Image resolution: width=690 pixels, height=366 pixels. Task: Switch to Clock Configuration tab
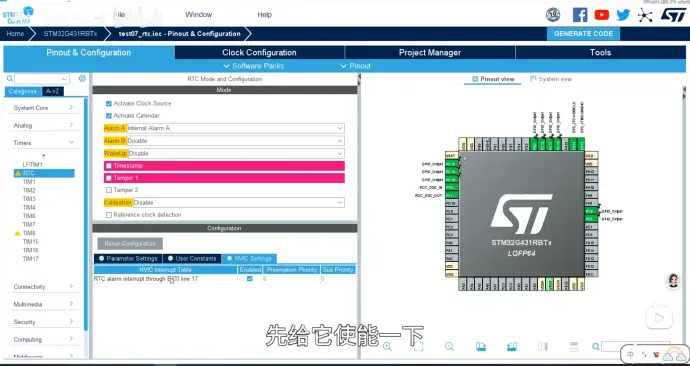[x=259, y=52]
